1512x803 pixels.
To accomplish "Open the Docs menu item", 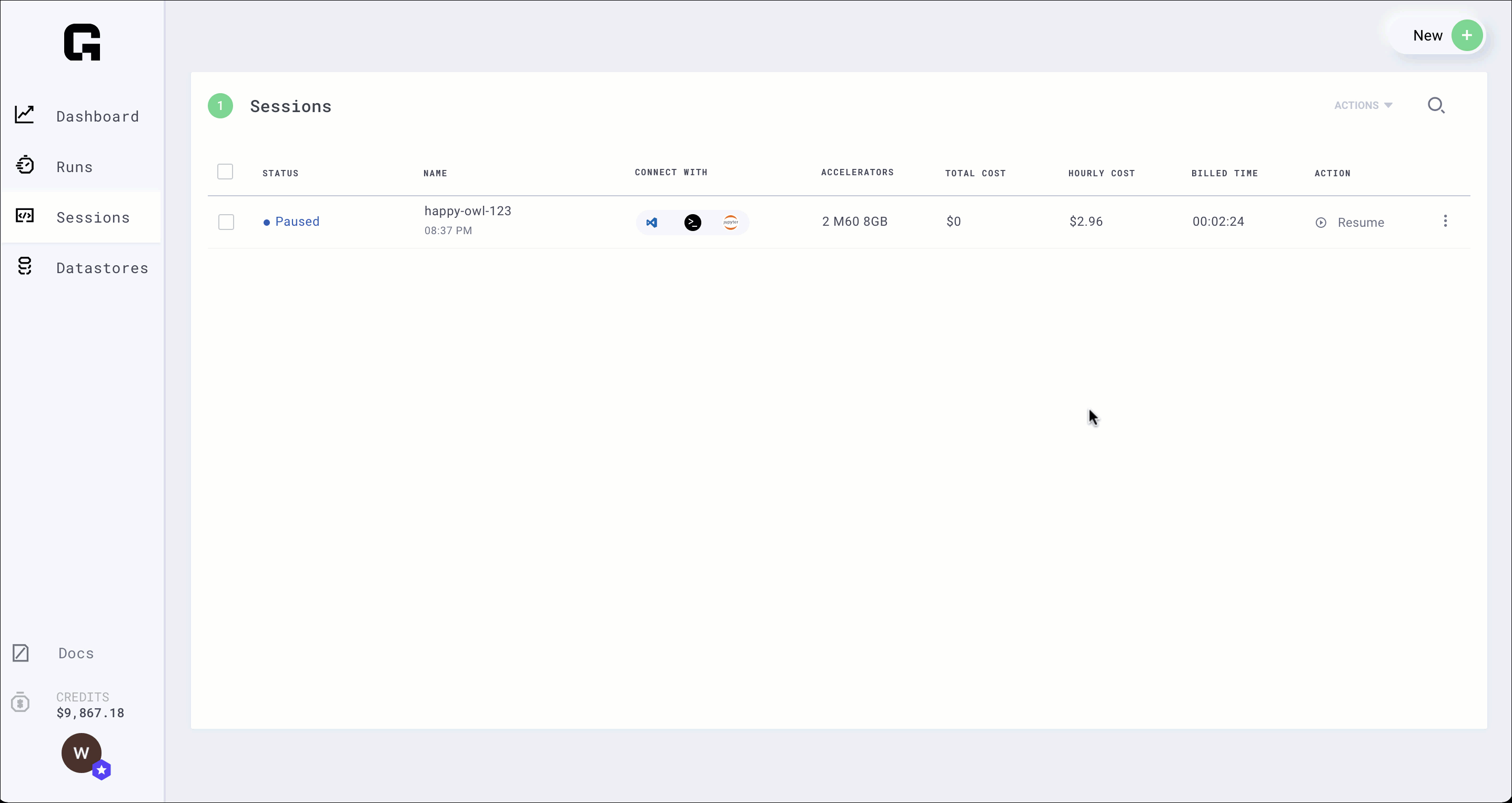I will (x=76, y=653).
